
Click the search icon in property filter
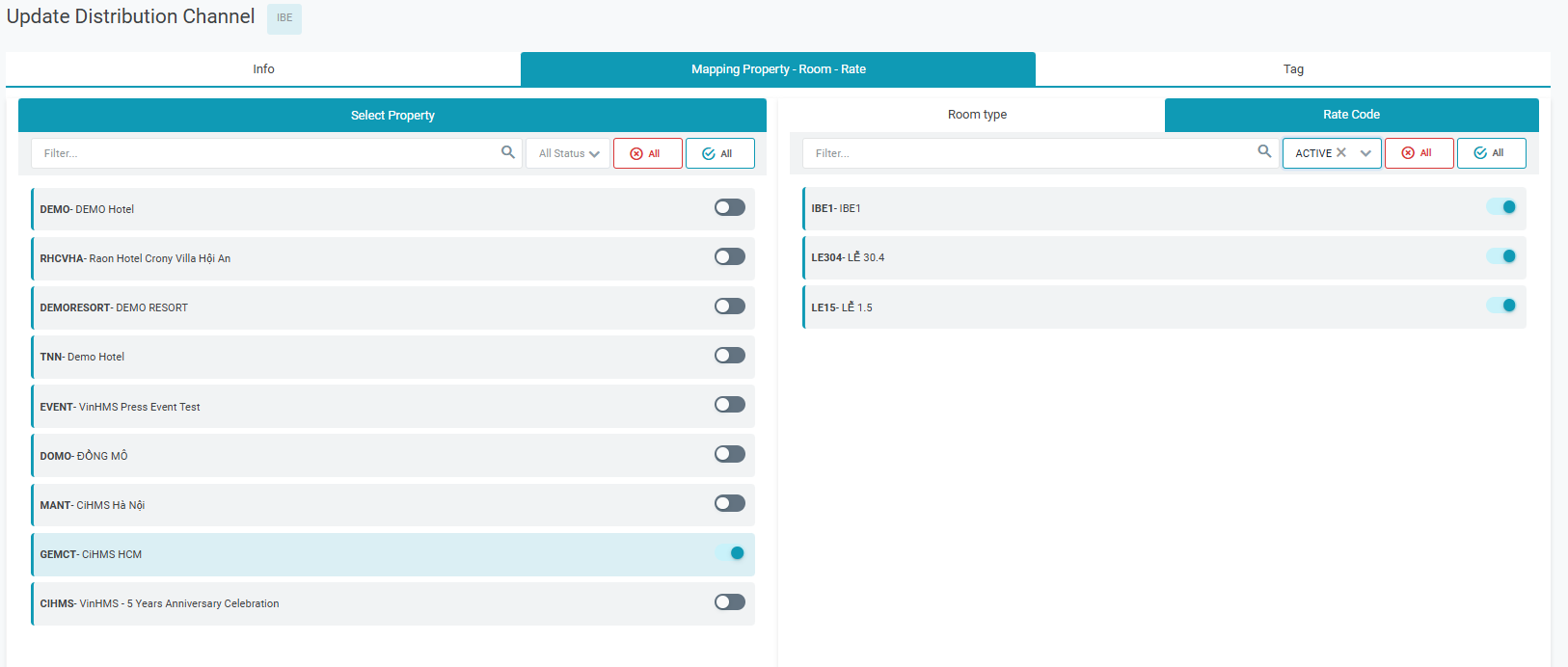508,152
